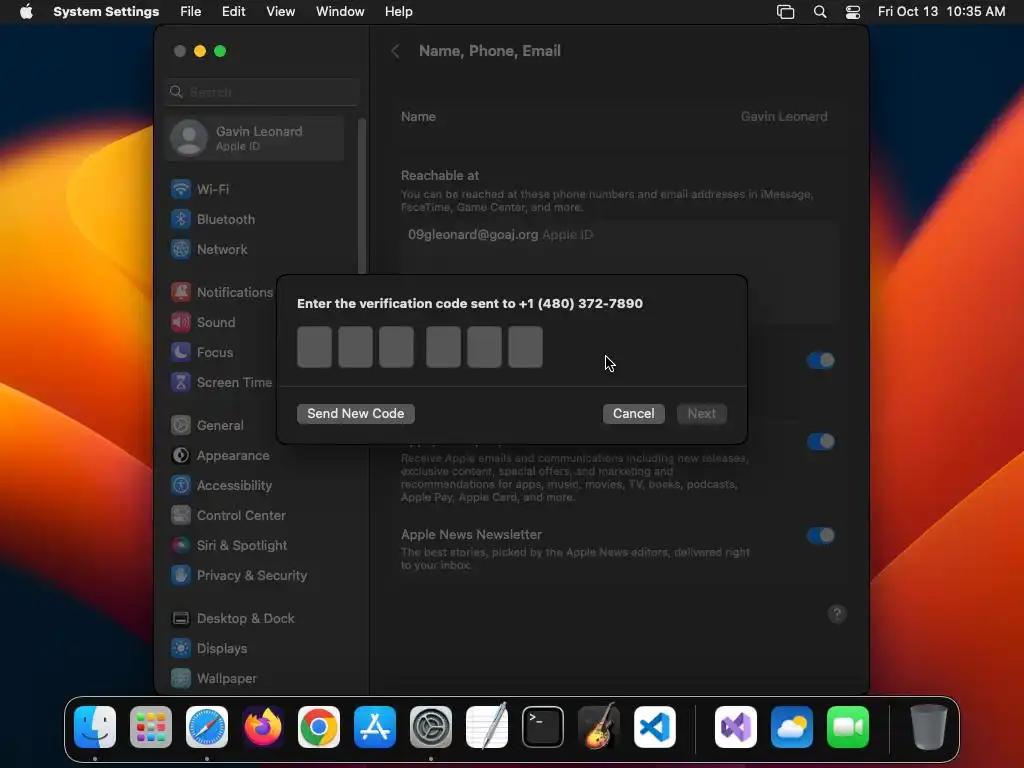Open the Trash in the Dock

pyautogui.click(x=929, y=727)
